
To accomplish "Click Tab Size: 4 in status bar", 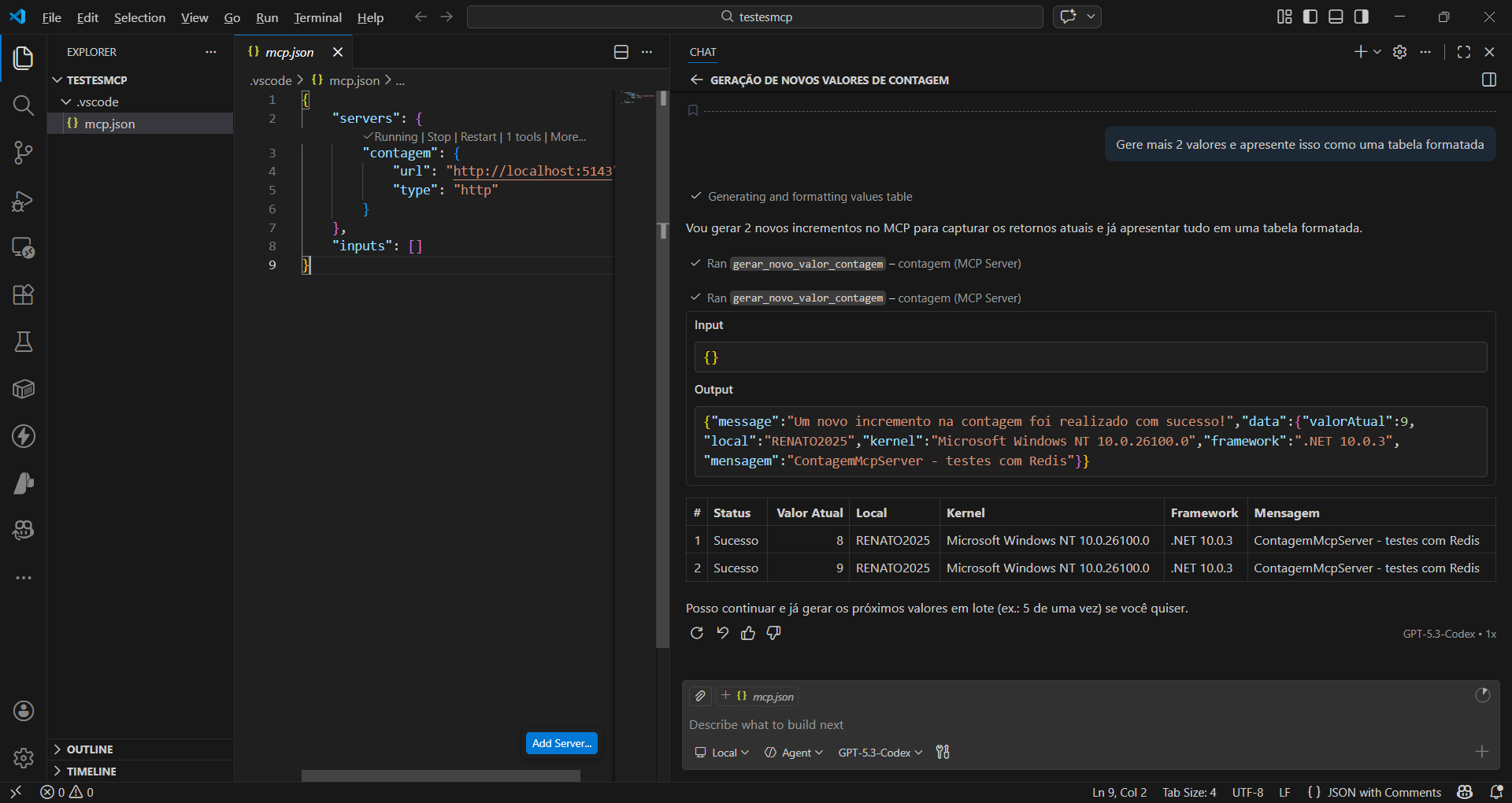I will pos(1189,792).
